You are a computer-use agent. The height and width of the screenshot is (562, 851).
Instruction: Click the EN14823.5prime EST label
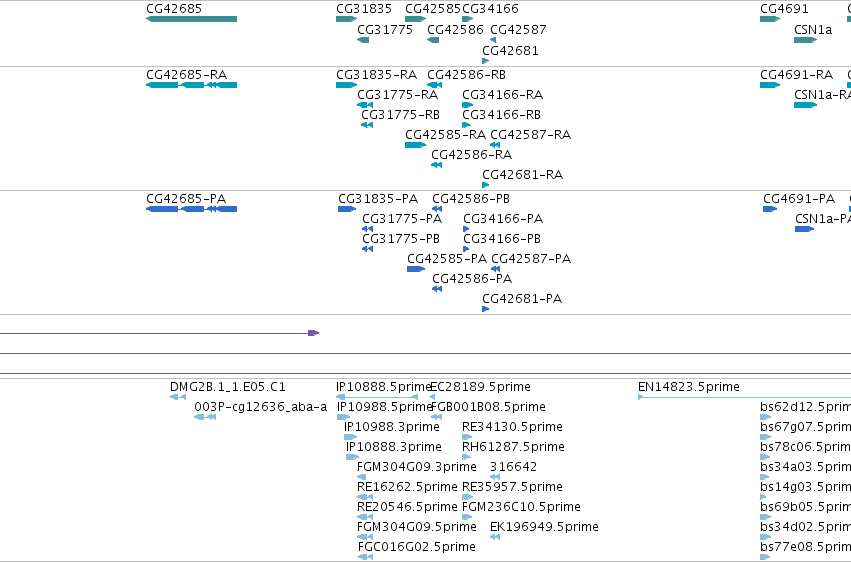coord(689,387)
